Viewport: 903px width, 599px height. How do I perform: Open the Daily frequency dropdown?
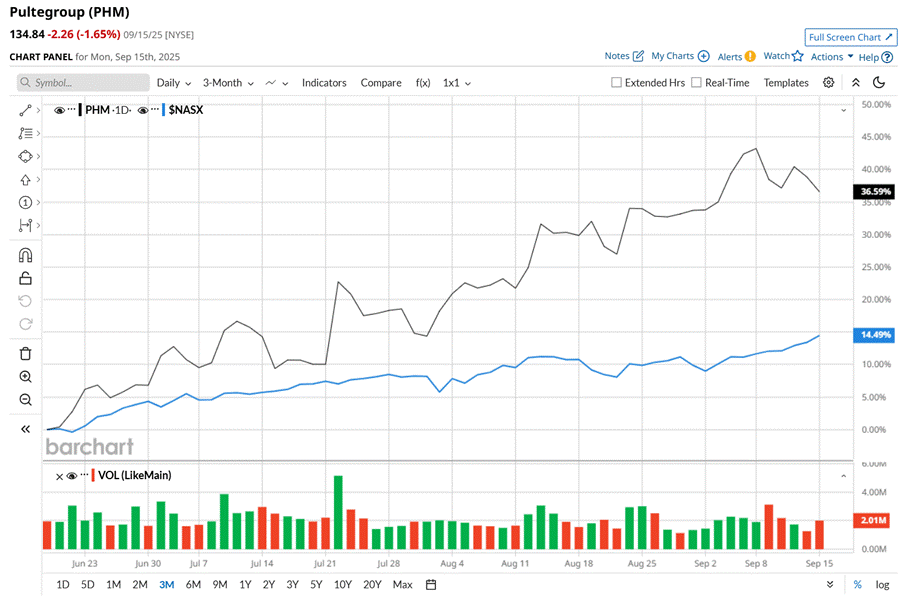point(174,83)
